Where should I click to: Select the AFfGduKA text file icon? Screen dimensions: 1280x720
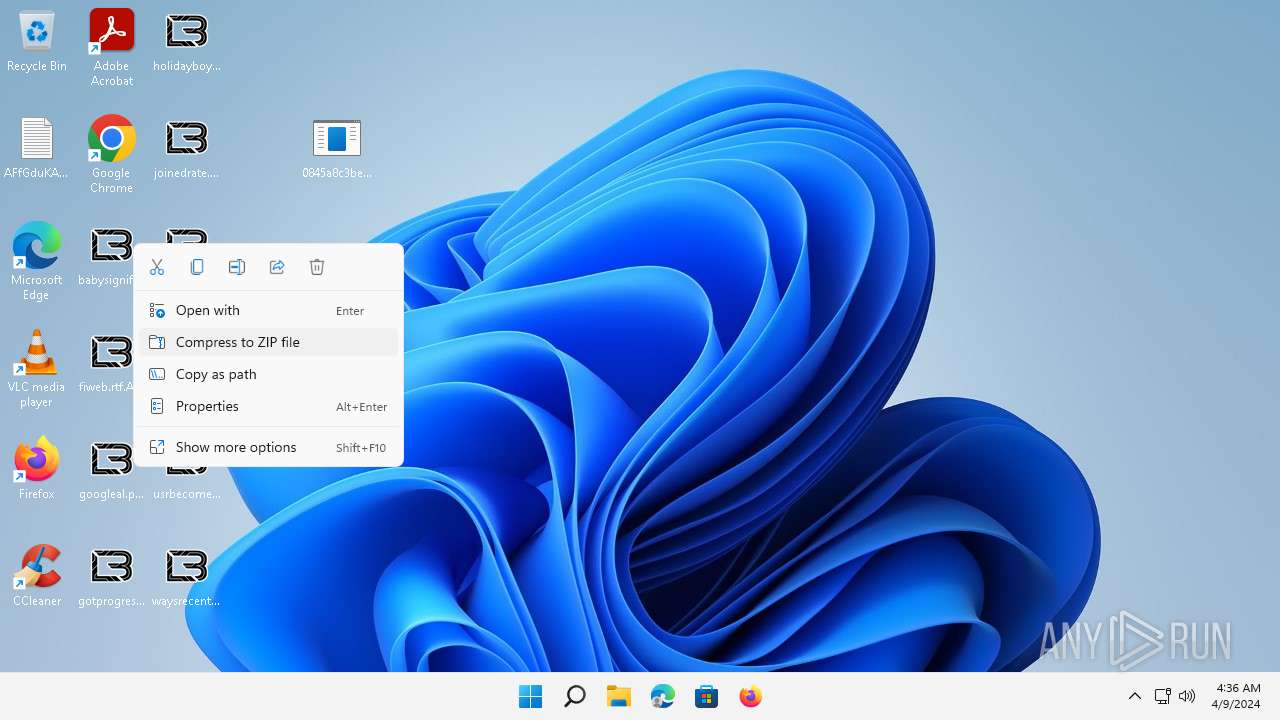pos(37,149)
